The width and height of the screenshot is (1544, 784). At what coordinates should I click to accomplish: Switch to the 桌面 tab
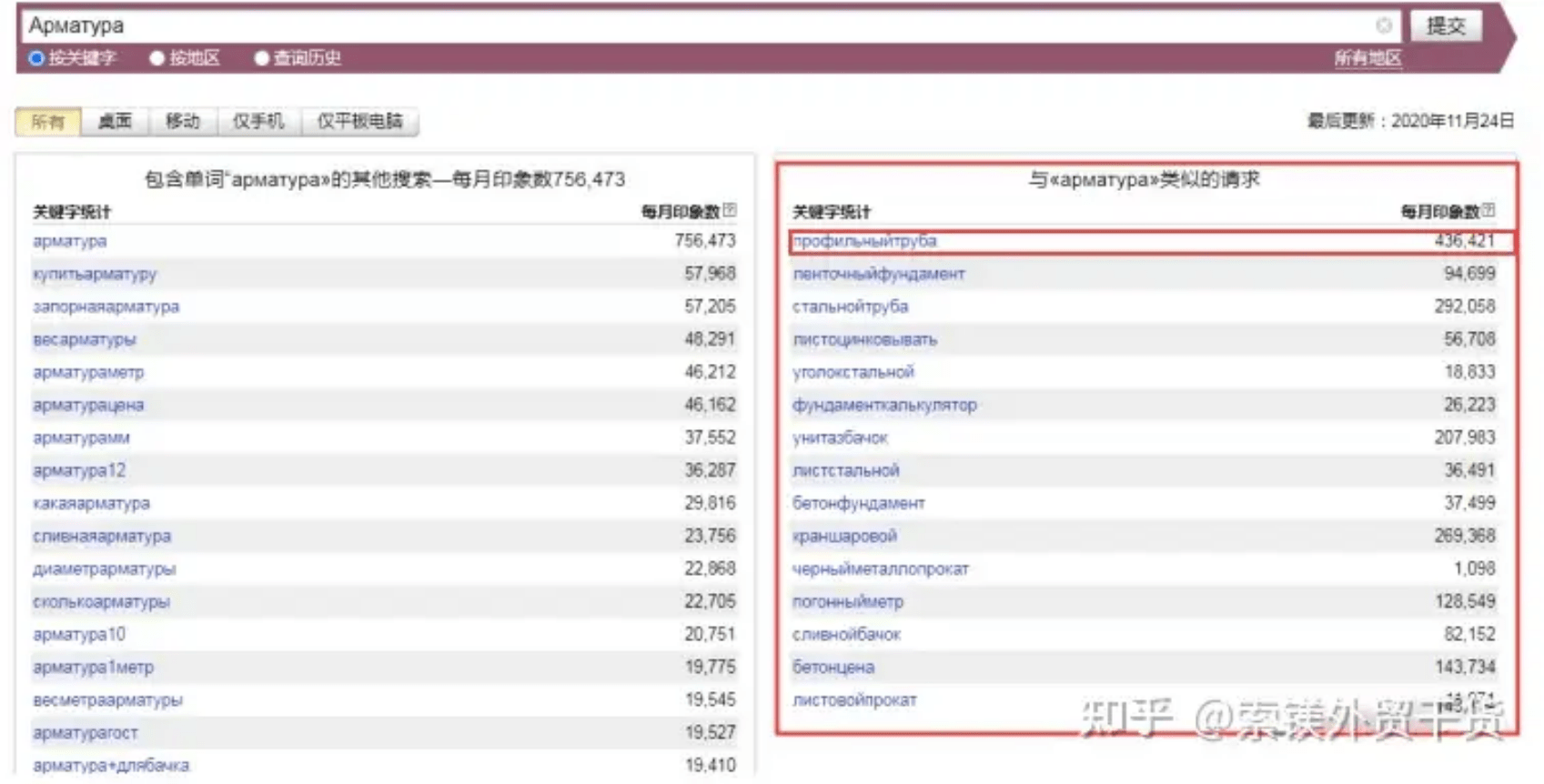point(115,121)
